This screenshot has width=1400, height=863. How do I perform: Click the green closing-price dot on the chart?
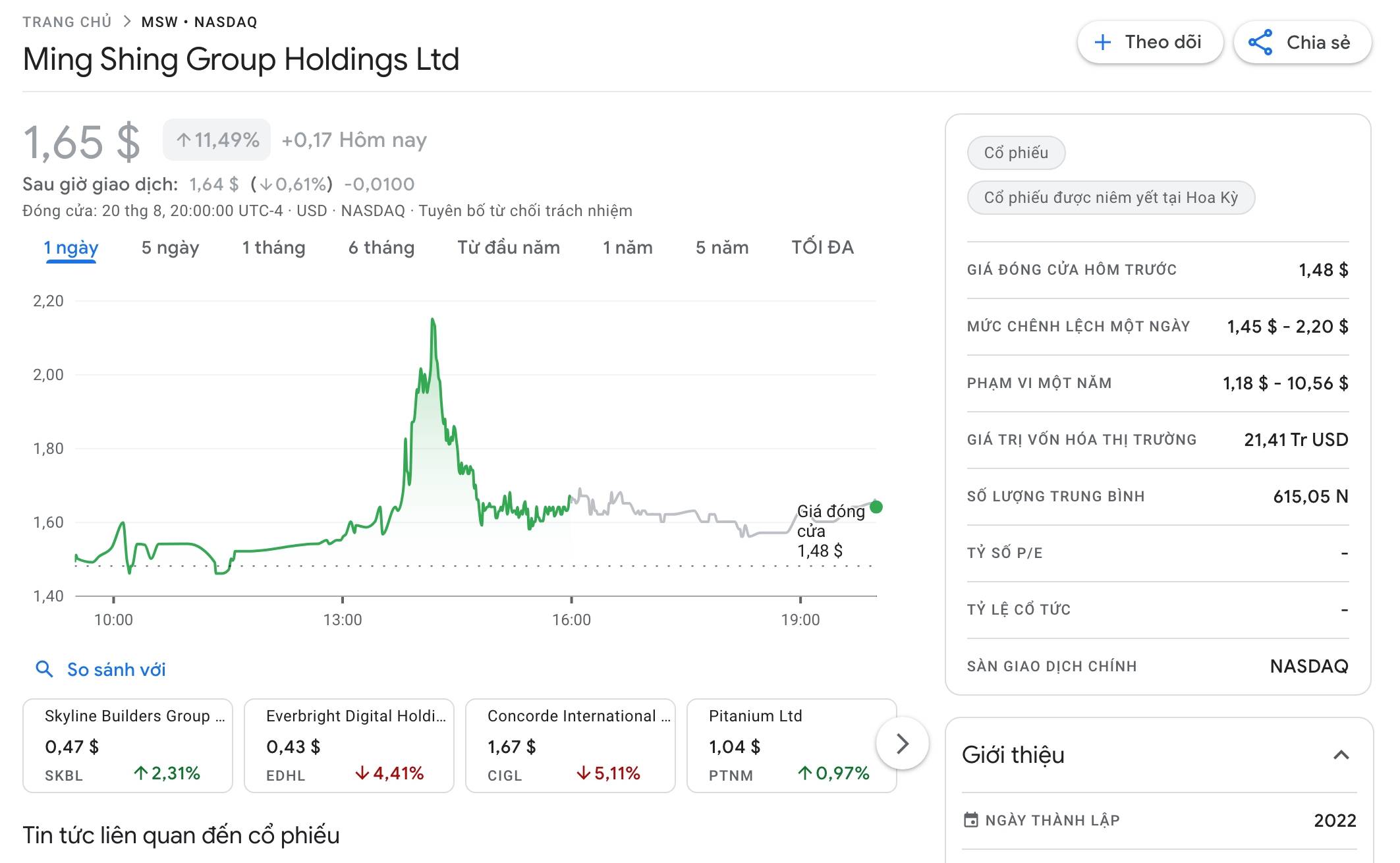tap(876, 507)
